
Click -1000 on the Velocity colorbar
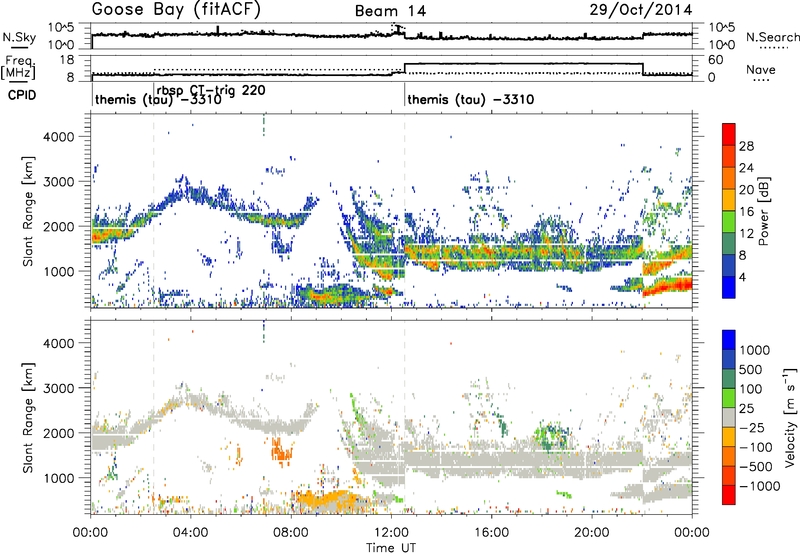tap(760, 486)
